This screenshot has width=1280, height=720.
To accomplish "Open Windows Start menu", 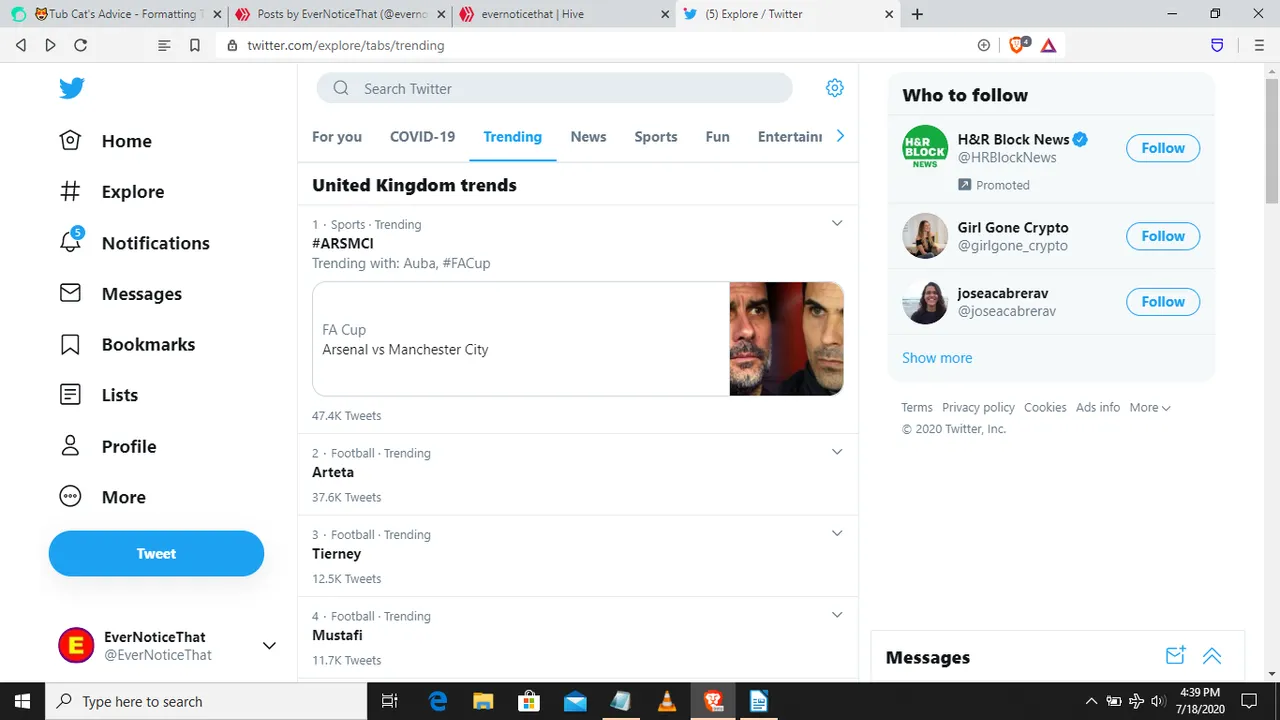I will point(22,701).
